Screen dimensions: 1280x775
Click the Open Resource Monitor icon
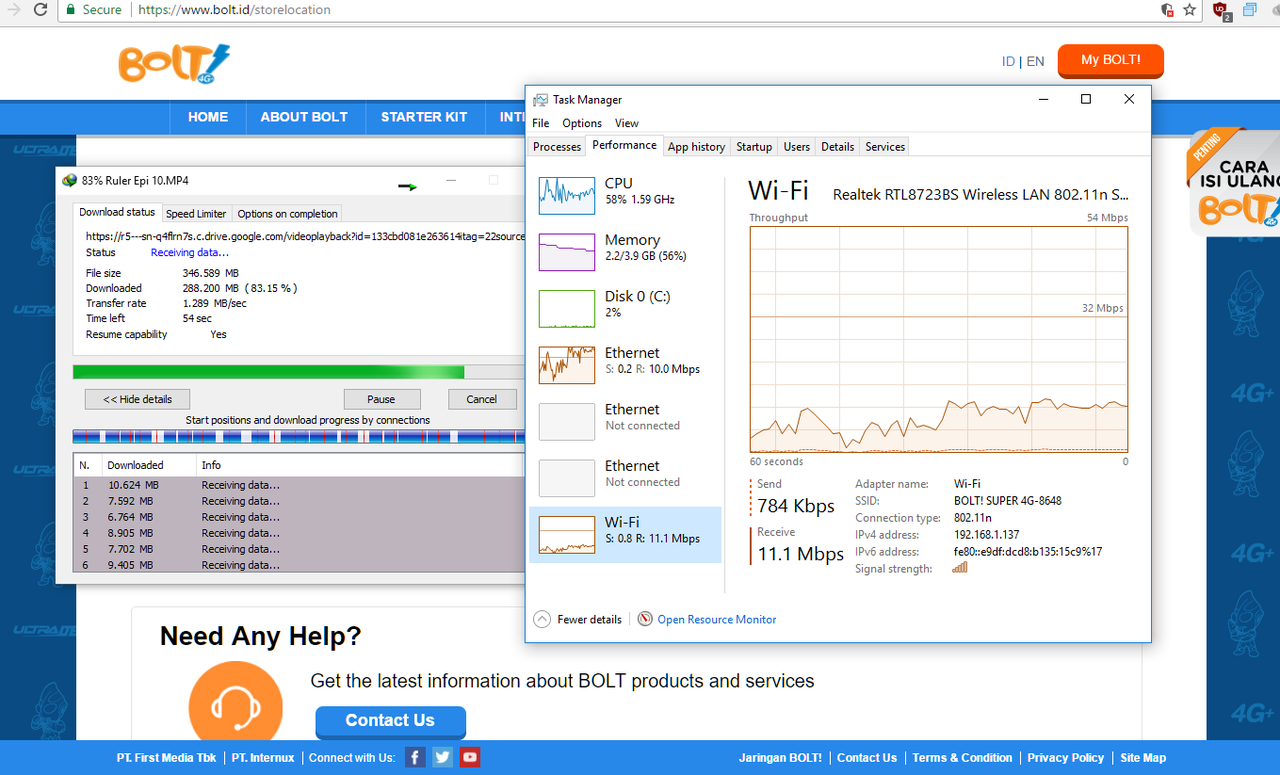pos(645,619)
